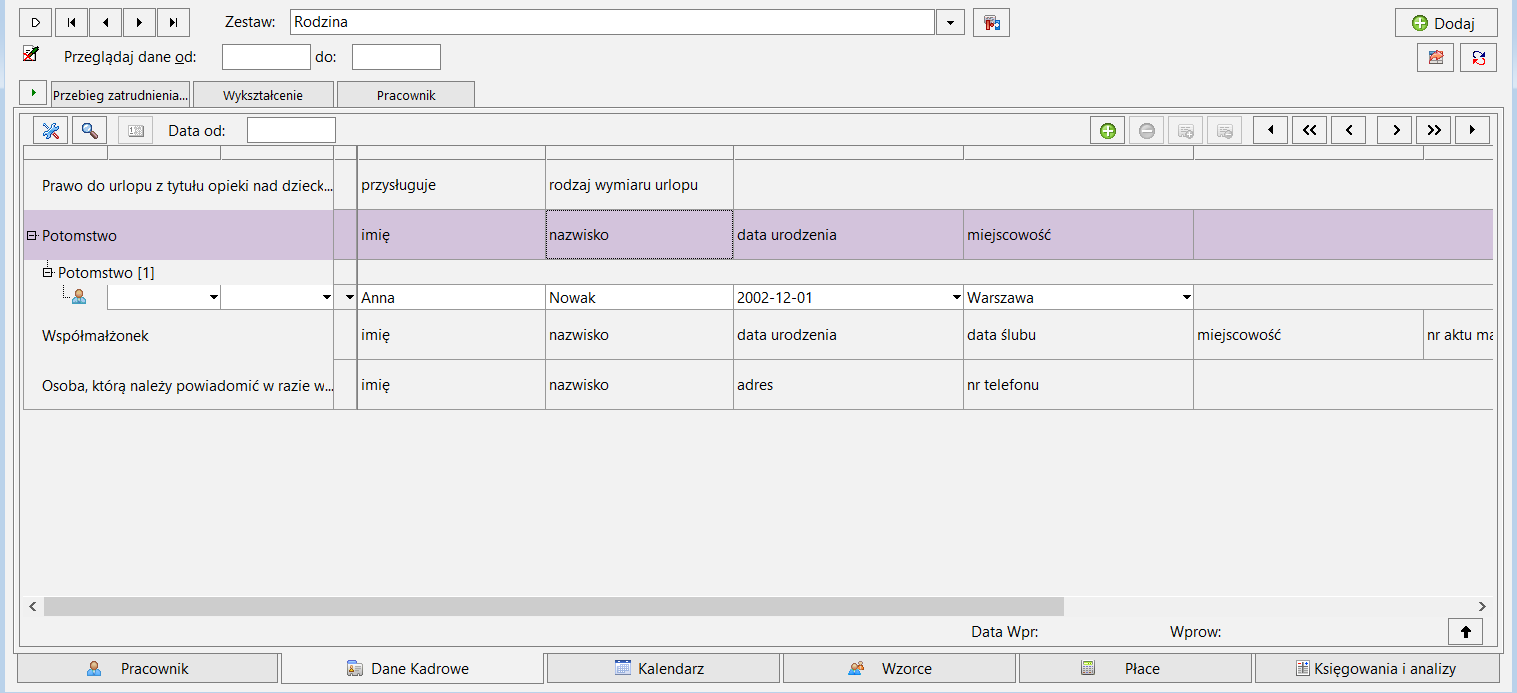Click the horizontal scrollbar thumb
The height and width of the screenshot is (693, 1517).
click(554, 606)
